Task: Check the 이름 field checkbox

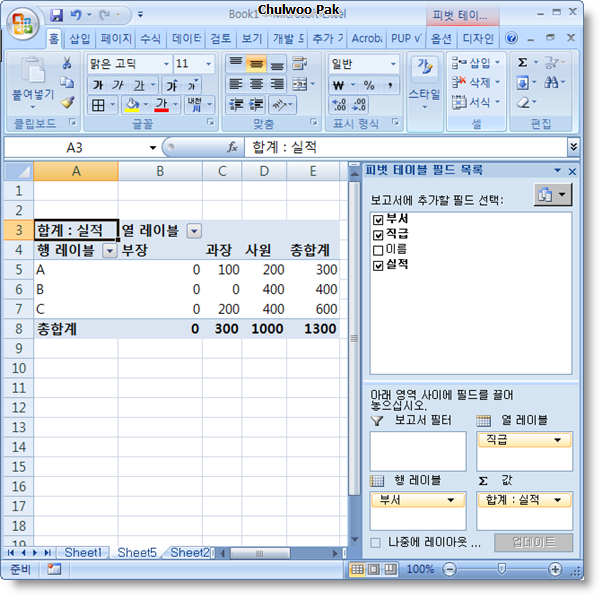Action: point(378,250)
